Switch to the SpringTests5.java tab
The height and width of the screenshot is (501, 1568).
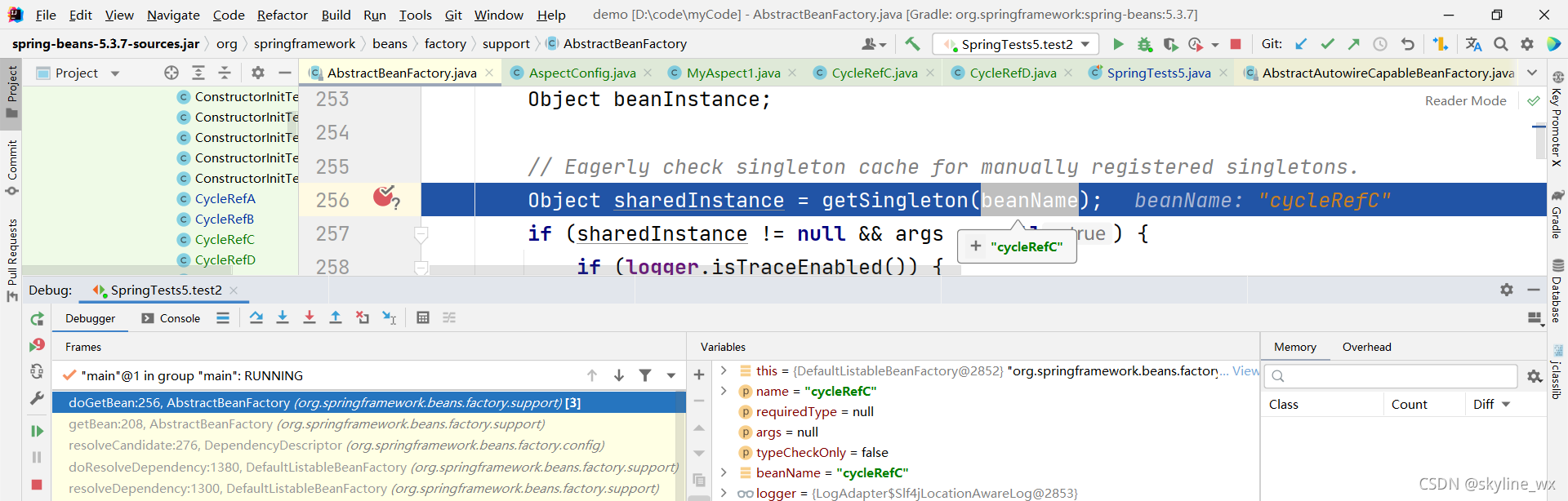click(1158, 73)
